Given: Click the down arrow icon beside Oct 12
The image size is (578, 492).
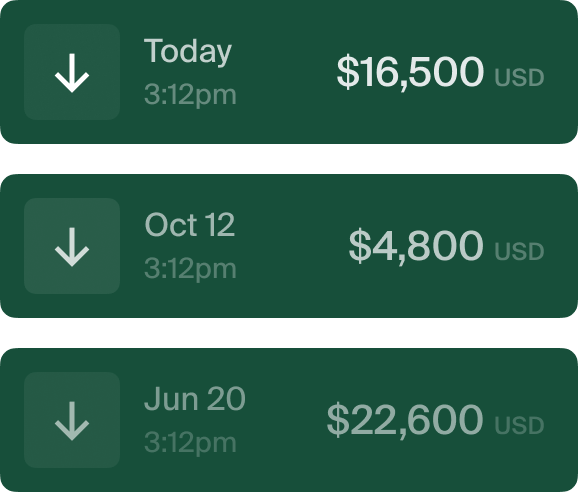Looking at the screenshot, I should click(x=72, y=247).
